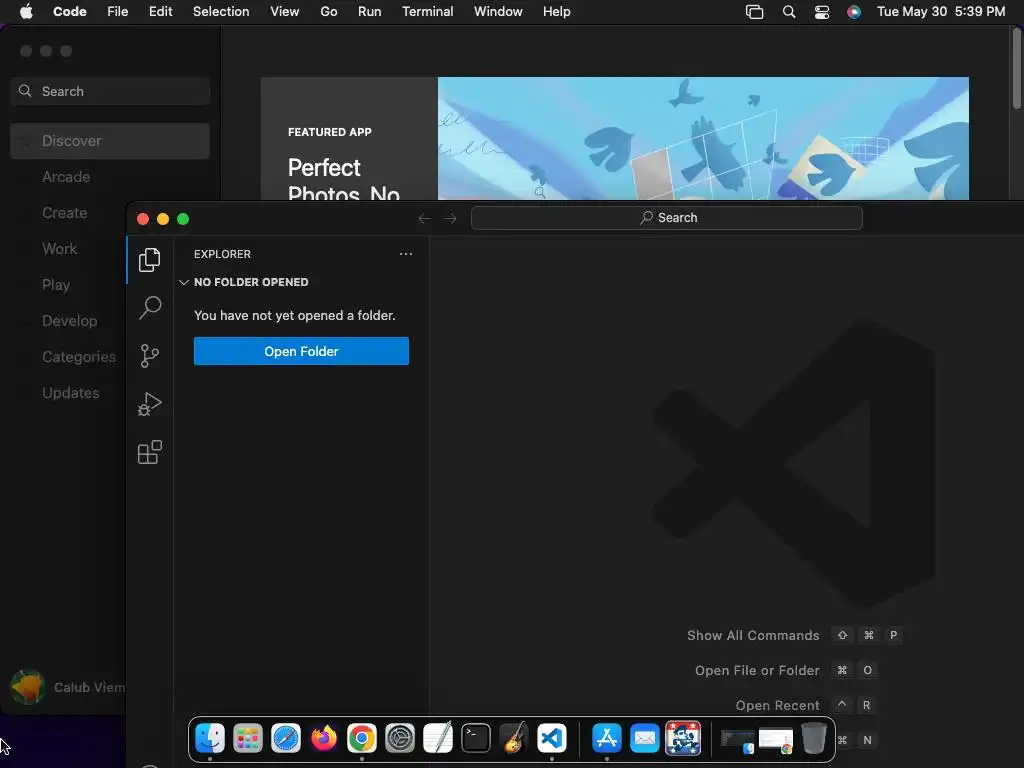Collapse the No Folder Opened section
1024x768 pixels.
[x=243, y=282]
